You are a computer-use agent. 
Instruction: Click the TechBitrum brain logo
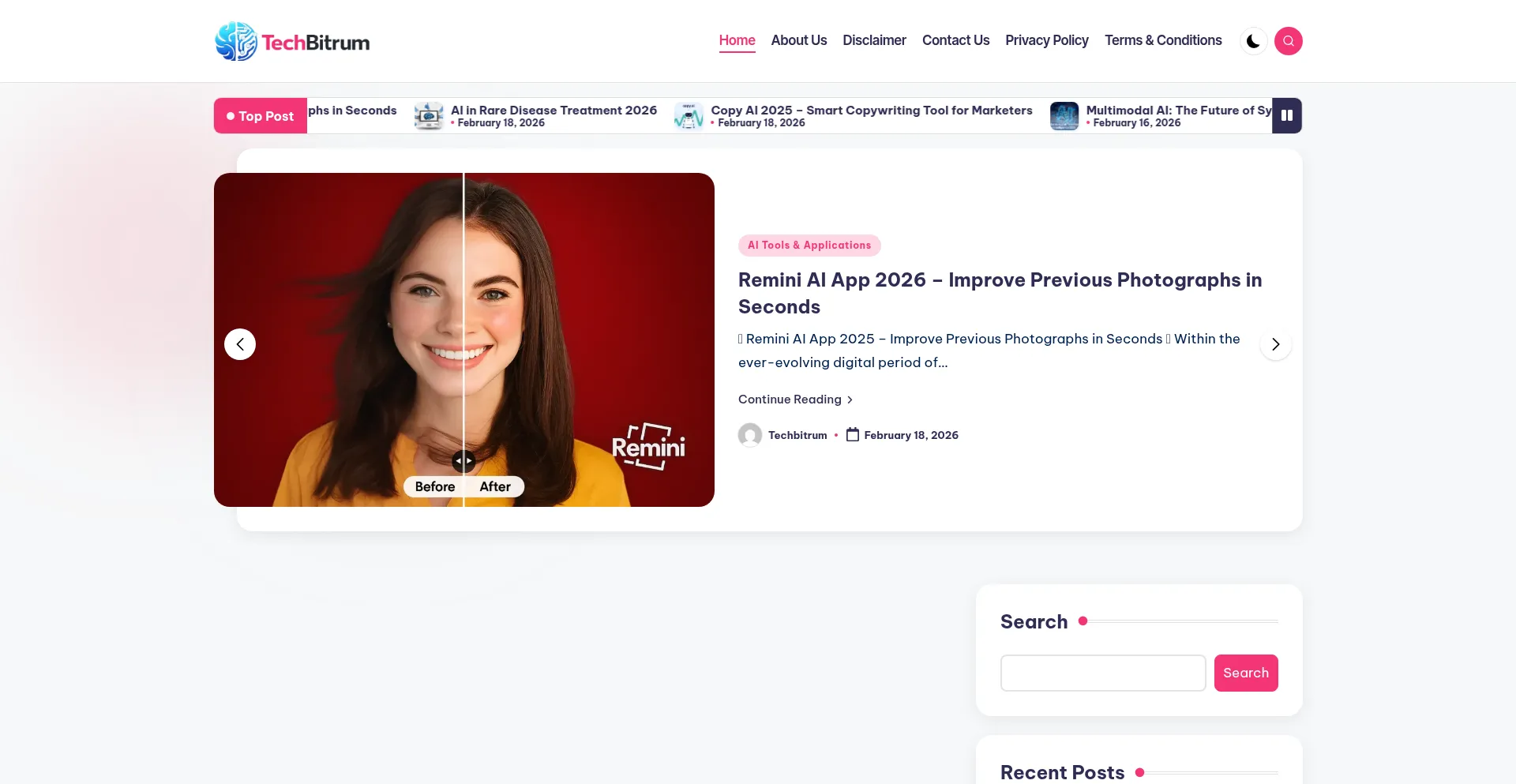[x=292, y=41]
